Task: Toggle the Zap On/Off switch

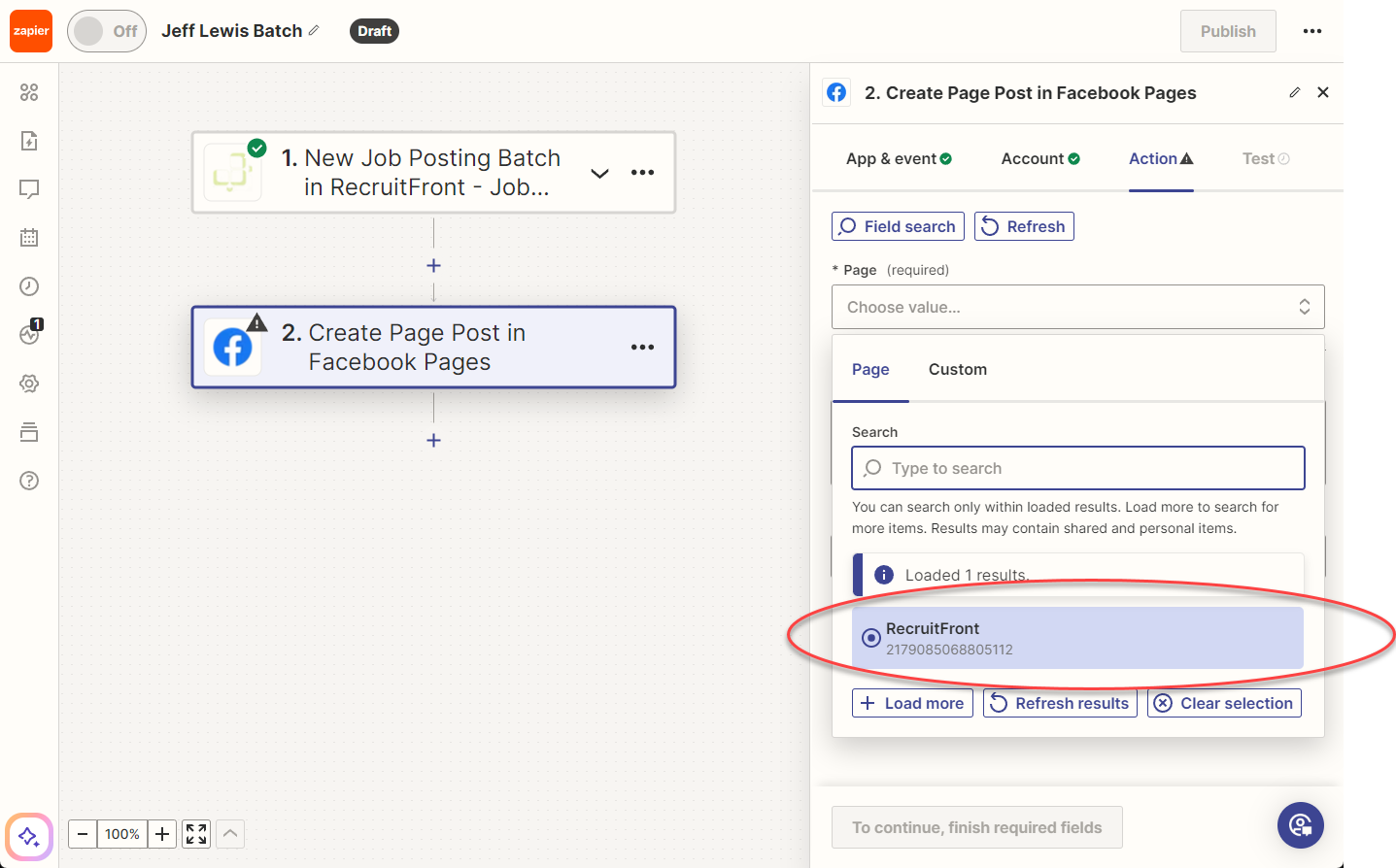Action: pos(107,31)
